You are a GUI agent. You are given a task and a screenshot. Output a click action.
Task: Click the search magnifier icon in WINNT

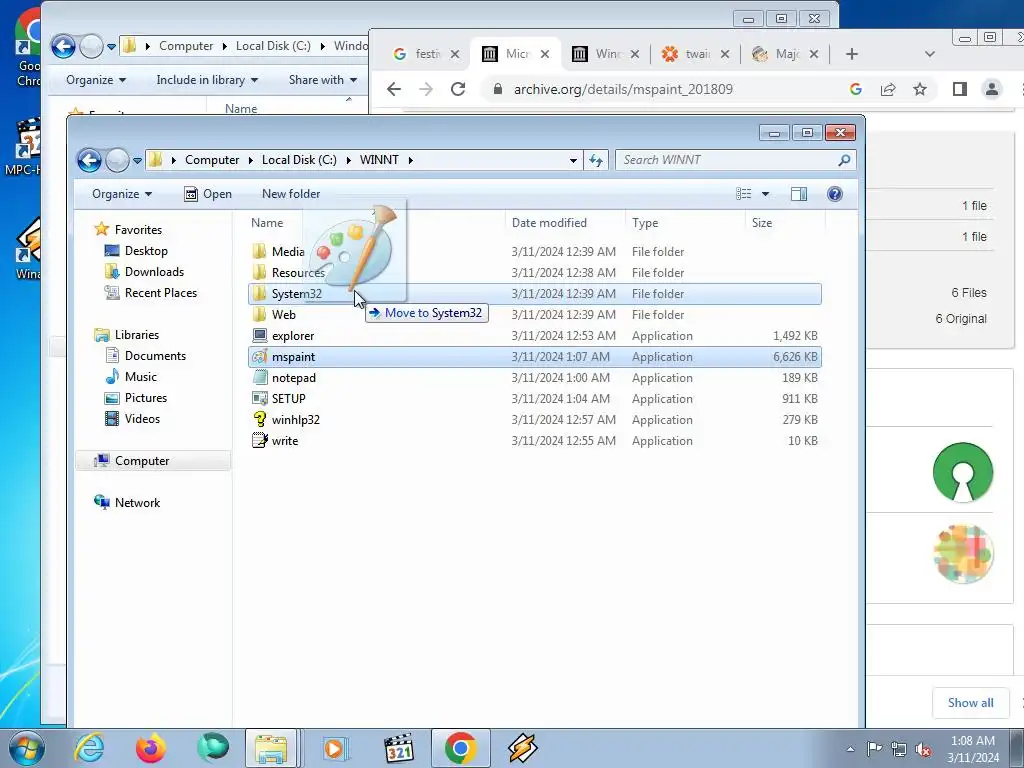click(x=844, y=160)
